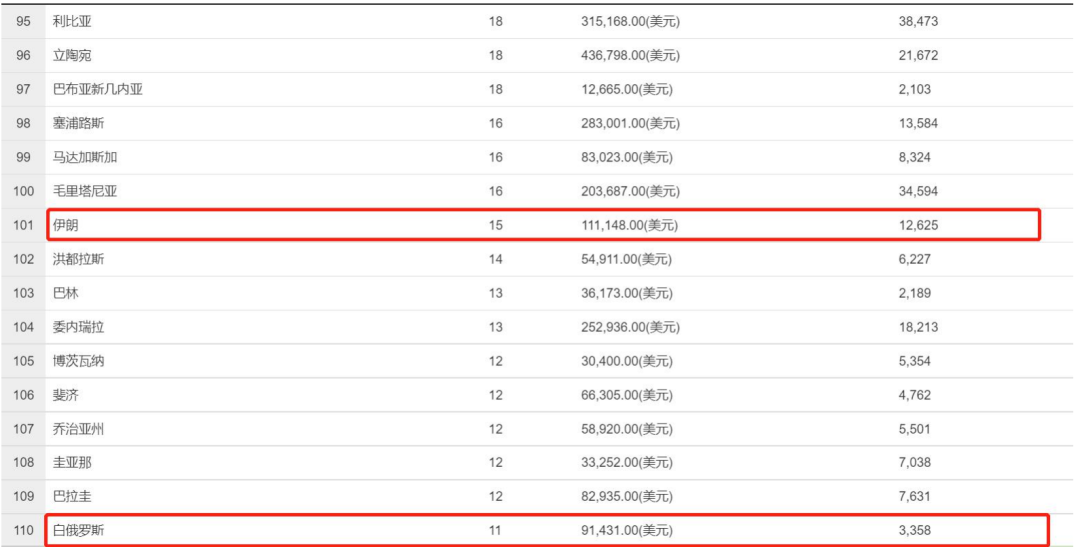Click amount 252,936.00(美元)
The width and height of the screenshot is (1080, 547).
[x=630, y=327]
